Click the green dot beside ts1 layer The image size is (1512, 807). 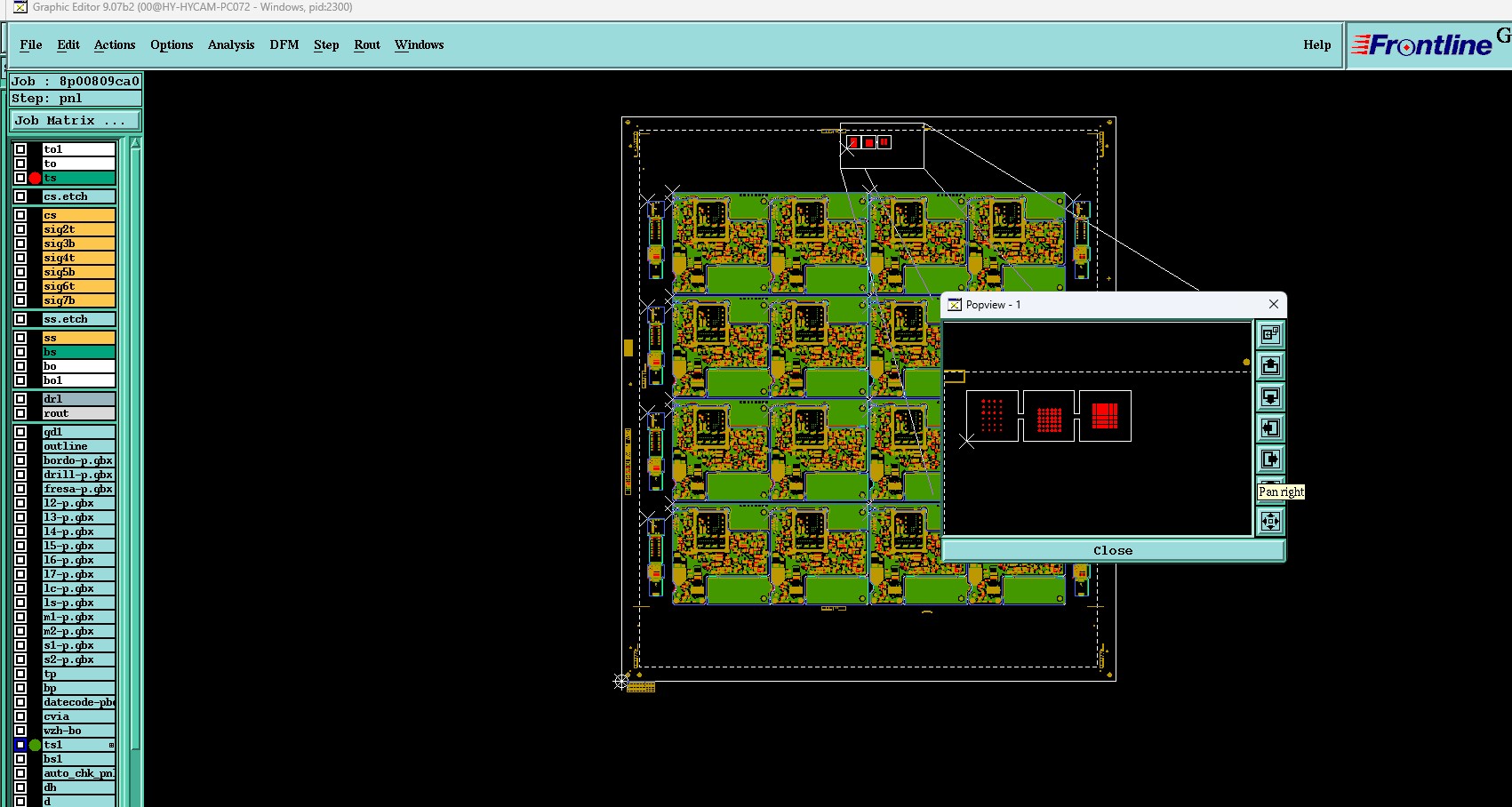pos(35,745)
